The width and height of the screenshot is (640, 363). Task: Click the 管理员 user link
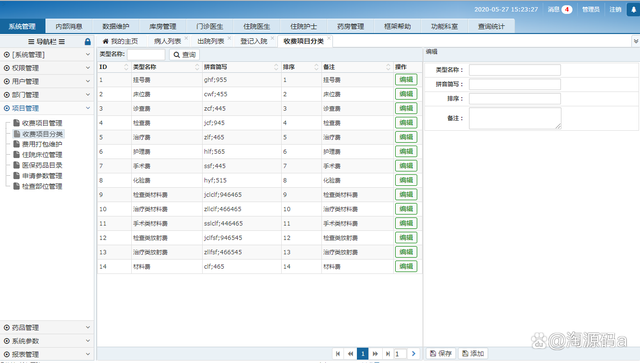[x=591, y=9]
